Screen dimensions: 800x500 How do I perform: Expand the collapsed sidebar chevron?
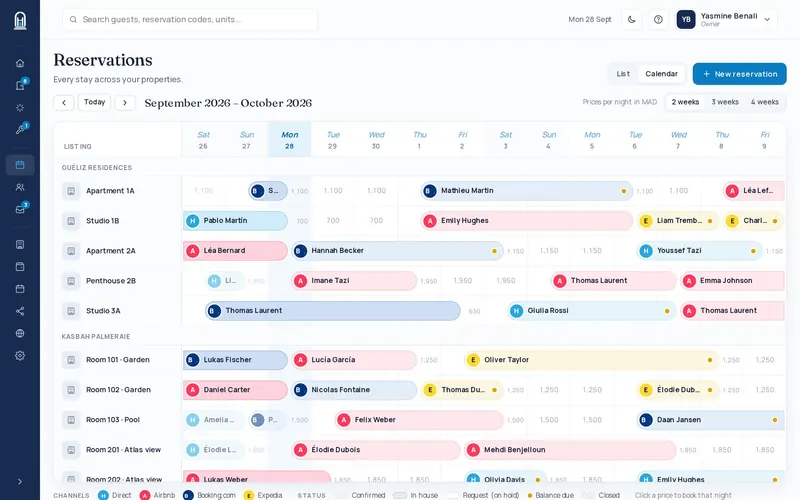pos(20,482)
